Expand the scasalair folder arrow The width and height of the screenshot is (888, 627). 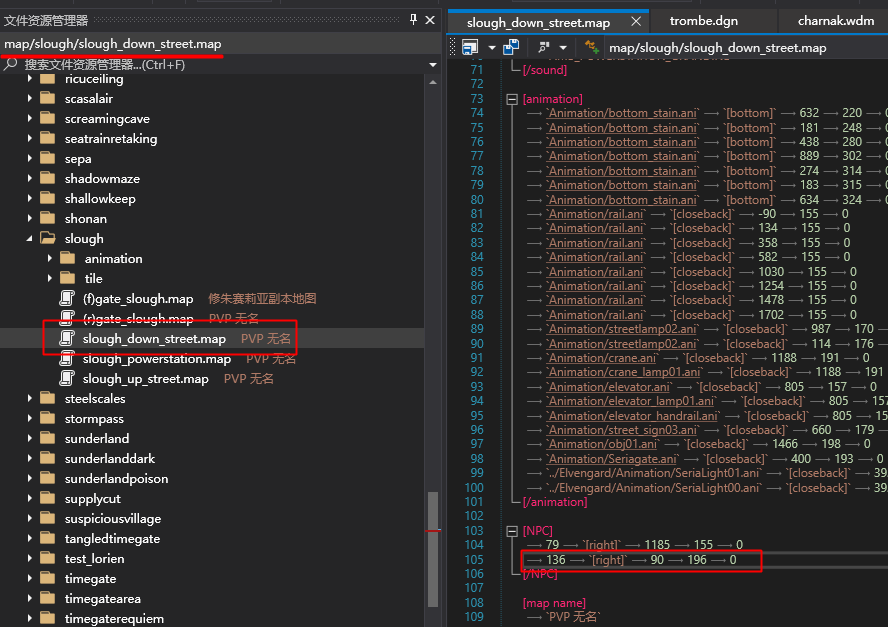(29, 99)
